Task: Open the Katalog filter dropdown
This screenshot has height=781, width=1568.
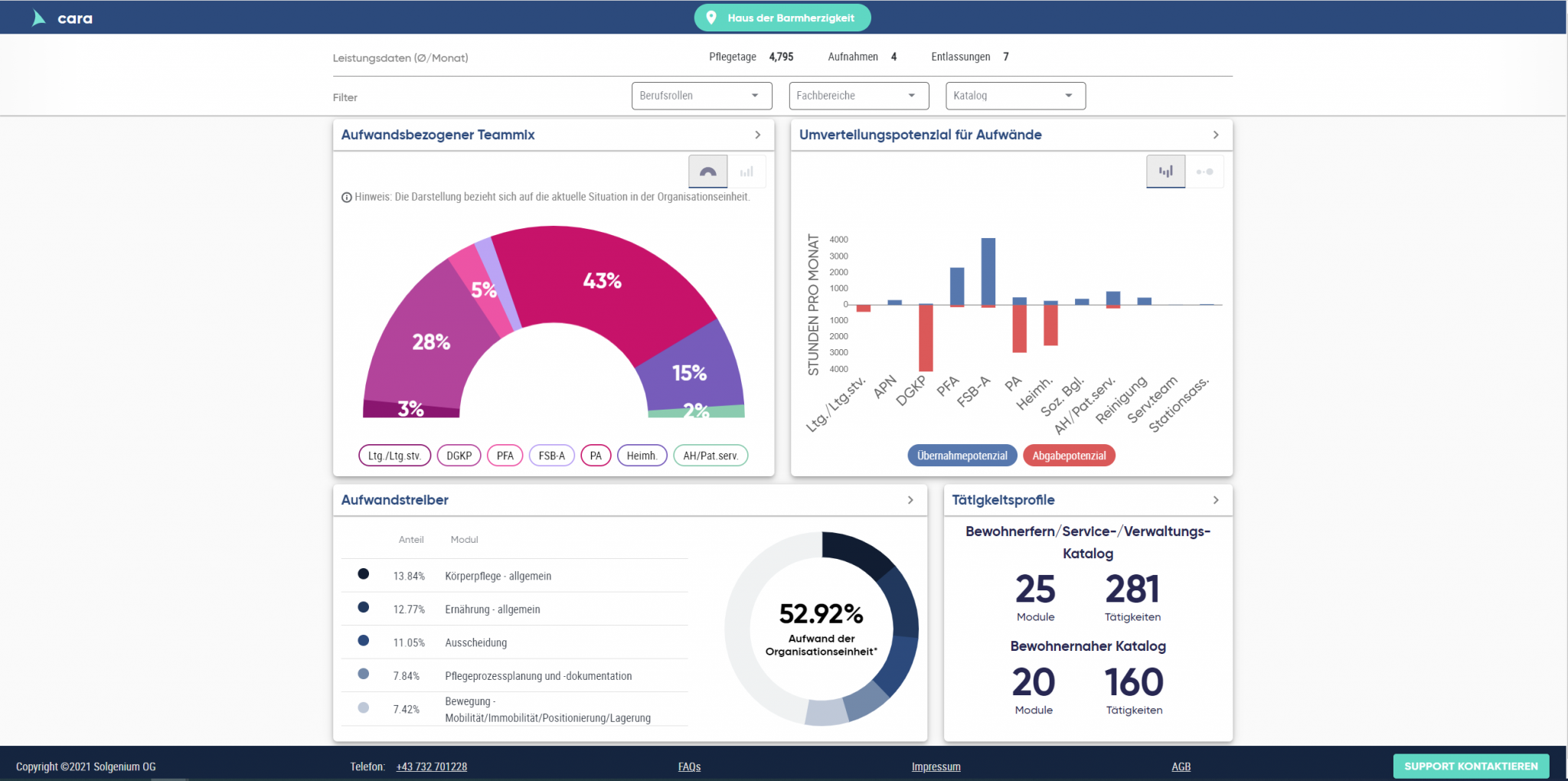Action: click(x=1015, y=96)
